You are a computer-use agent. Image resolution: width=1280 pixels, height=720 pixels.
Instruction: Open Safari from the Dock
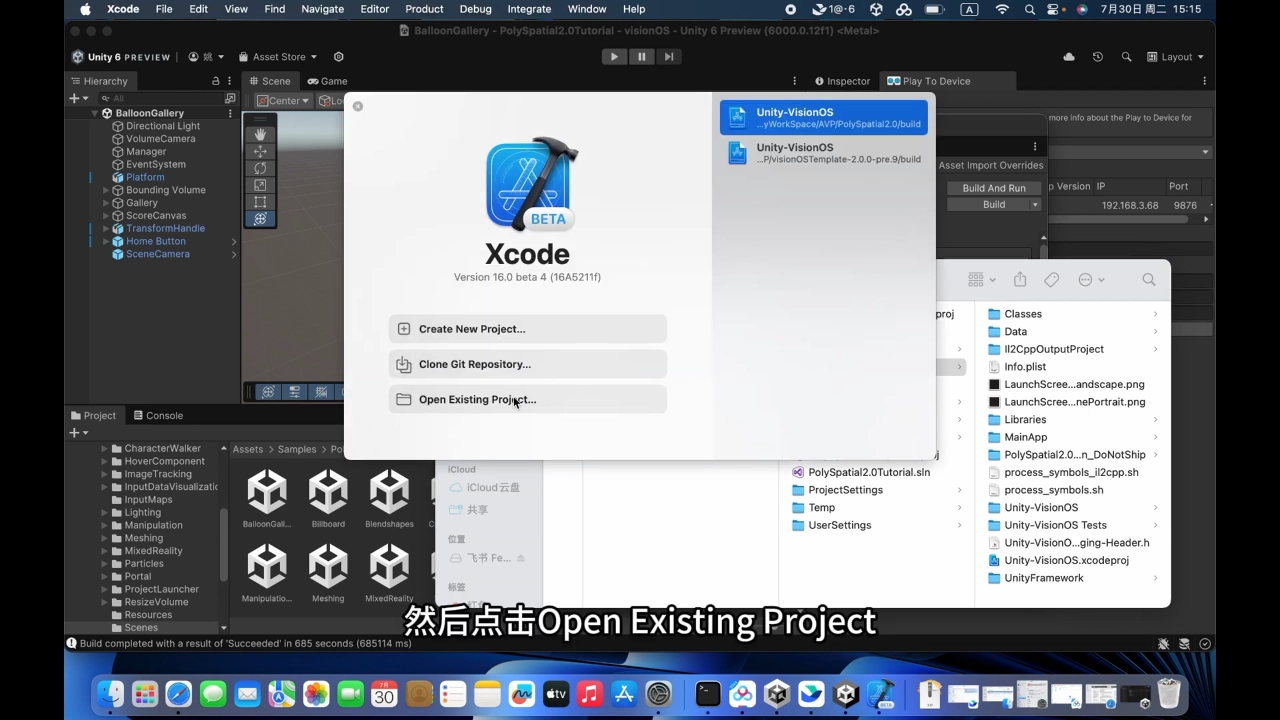coord(179,693)
